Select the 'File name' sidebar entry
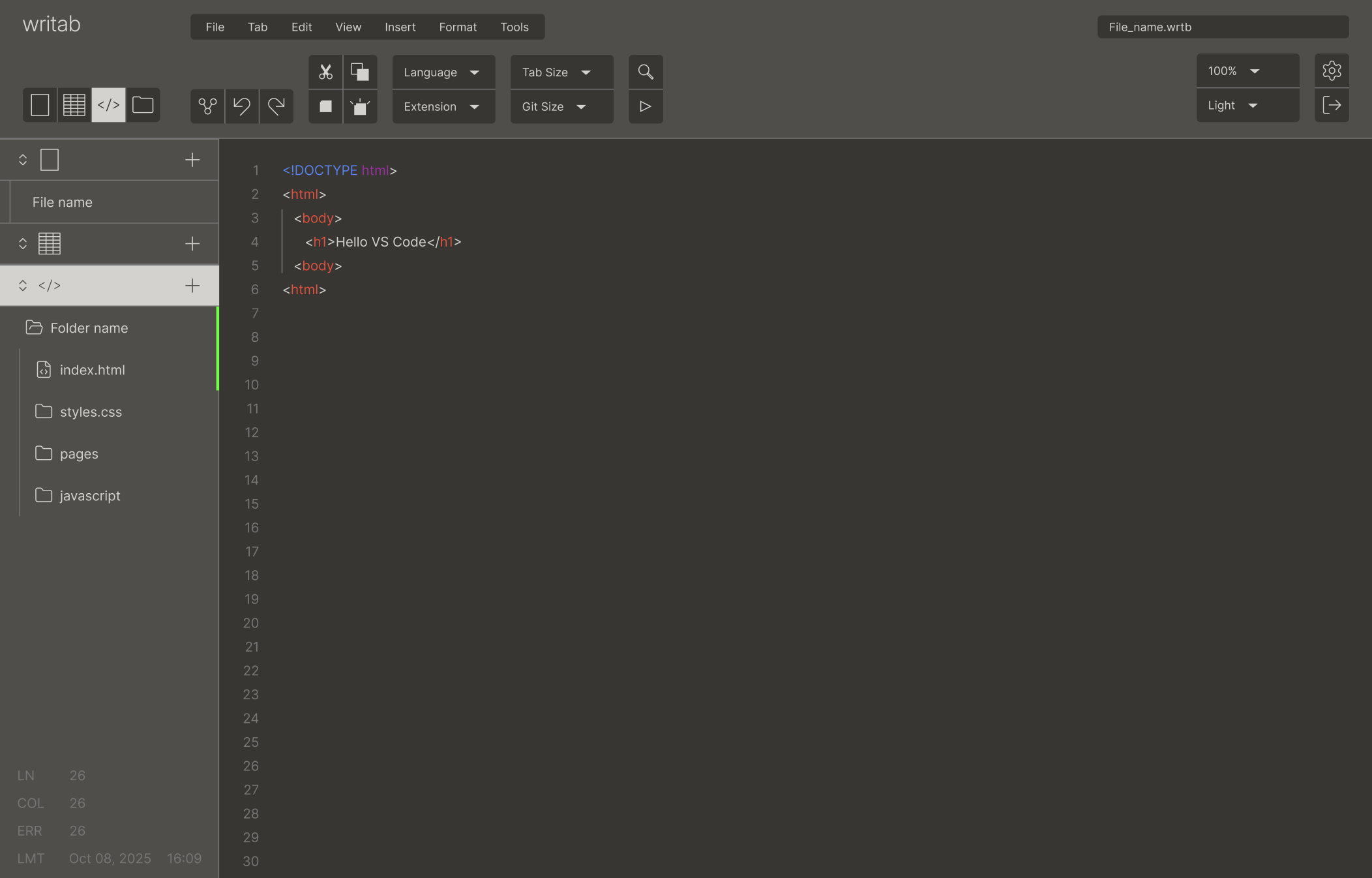The height and width of the screenshot is (878, 1372). 114,202
